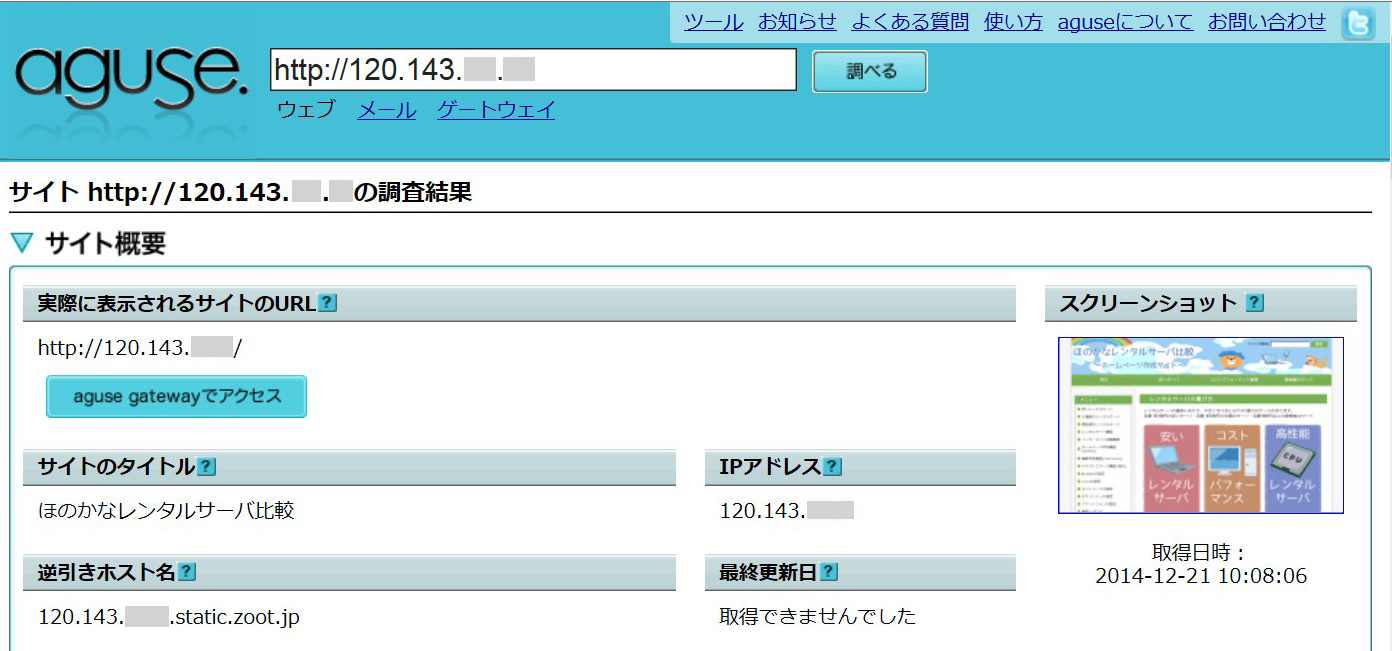
Task: Click help icon beside サイトのタイトル
Action: coord(206,467)
